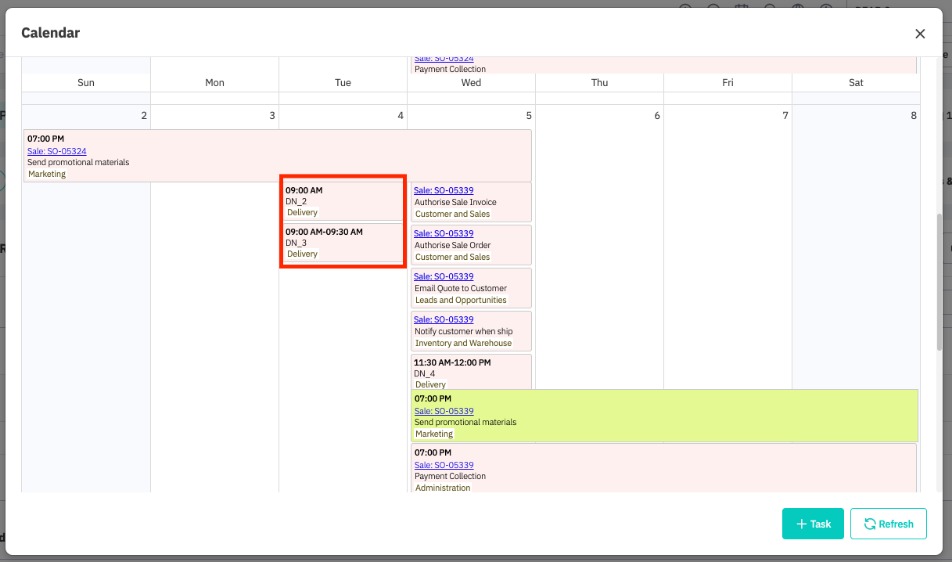Select date 5 in the Wednesday column
Screen dimensions: 952x562
[528, 116]
